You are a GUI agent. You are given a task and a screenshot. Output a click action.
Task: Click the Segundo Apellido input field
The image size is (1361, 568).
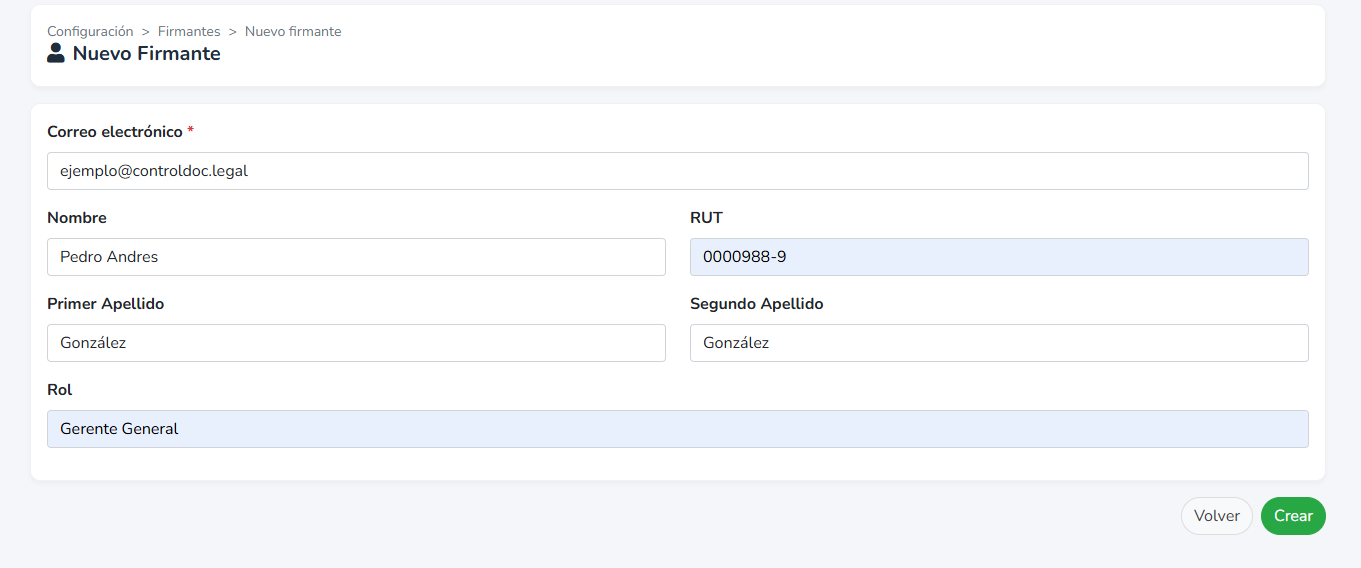[999, 343]
